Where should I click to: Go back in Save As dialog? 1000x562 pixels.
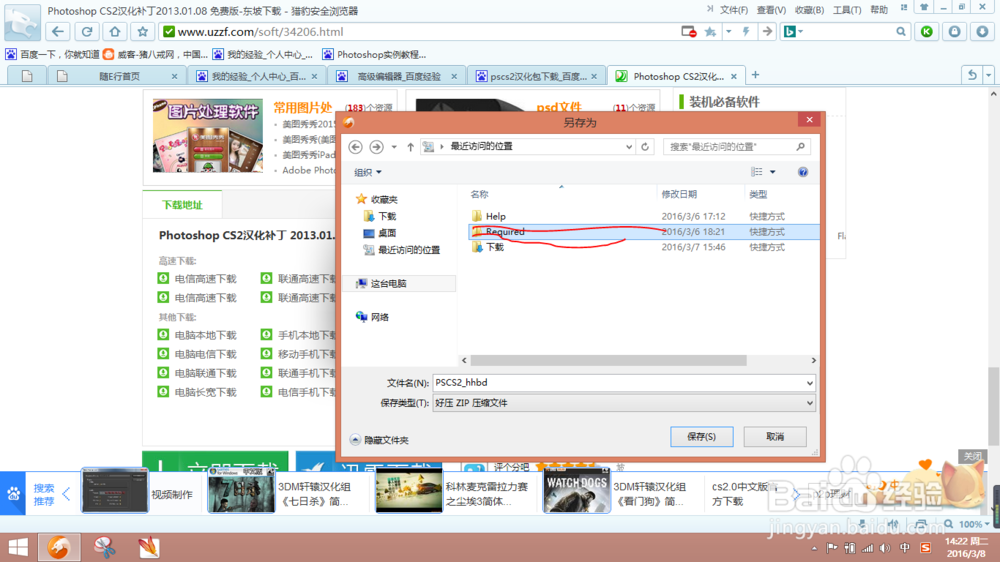pyautogui.click(x=356, y=147)
